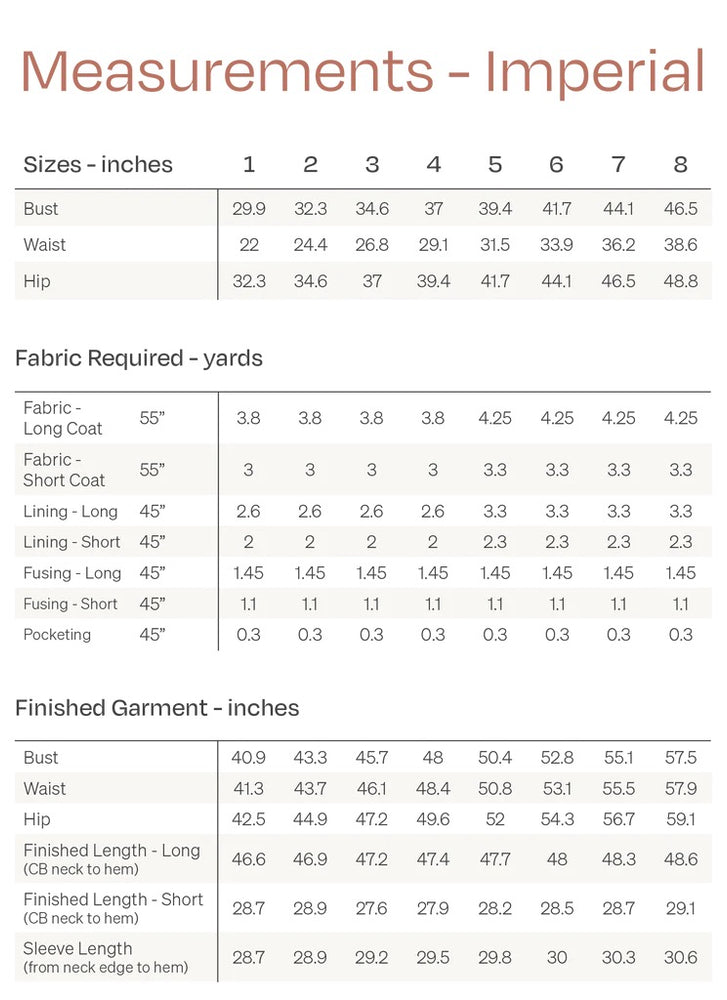Viewport: 727px width, 1000px height.
Task: Click Sleeve Length value 30.6
Action: coord(680,957)
